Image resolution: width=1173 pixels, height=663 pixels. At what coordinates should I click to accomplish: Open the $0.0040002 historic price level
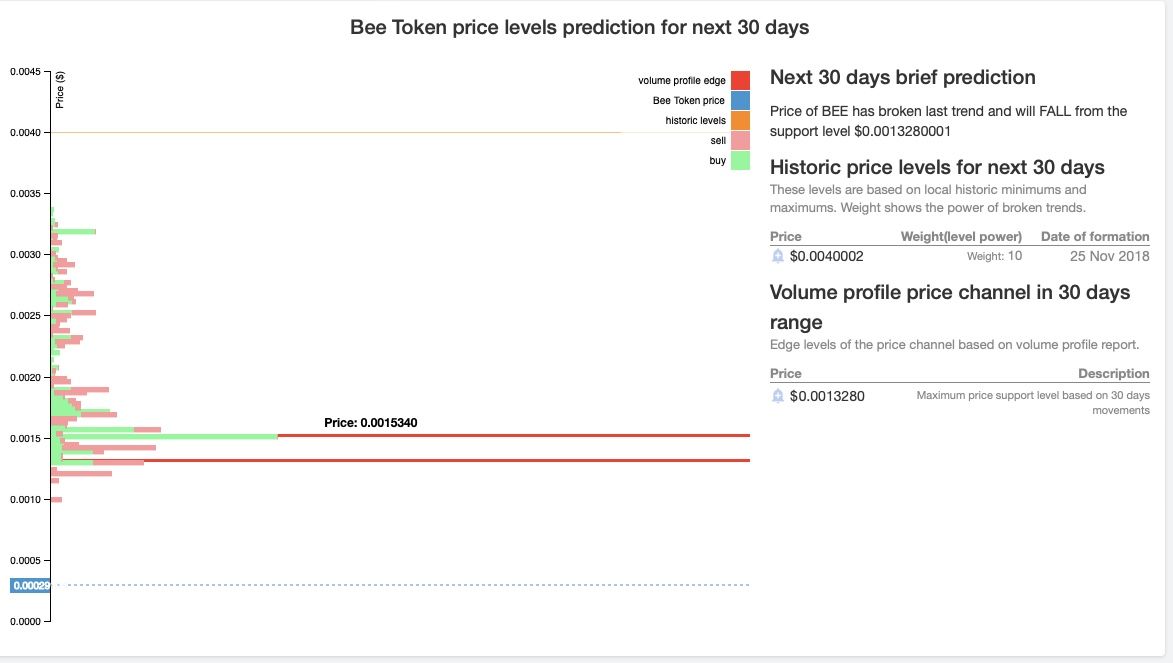pos(826,256)
